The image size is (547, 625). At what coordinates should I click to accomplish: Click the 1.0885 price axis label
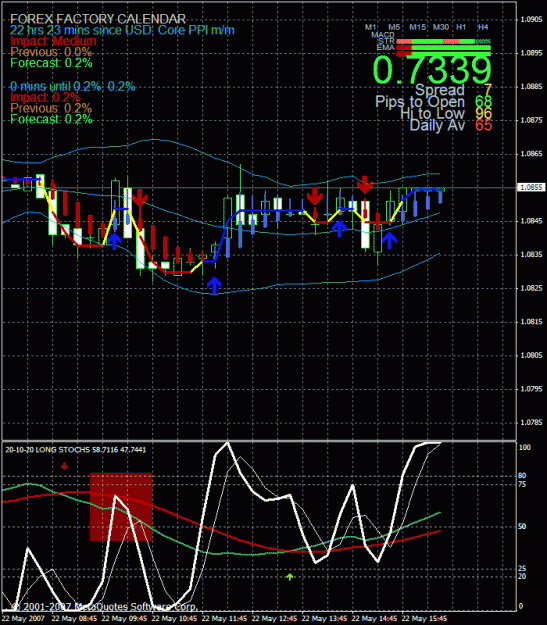pyautogui.click(x=531, y=86)
